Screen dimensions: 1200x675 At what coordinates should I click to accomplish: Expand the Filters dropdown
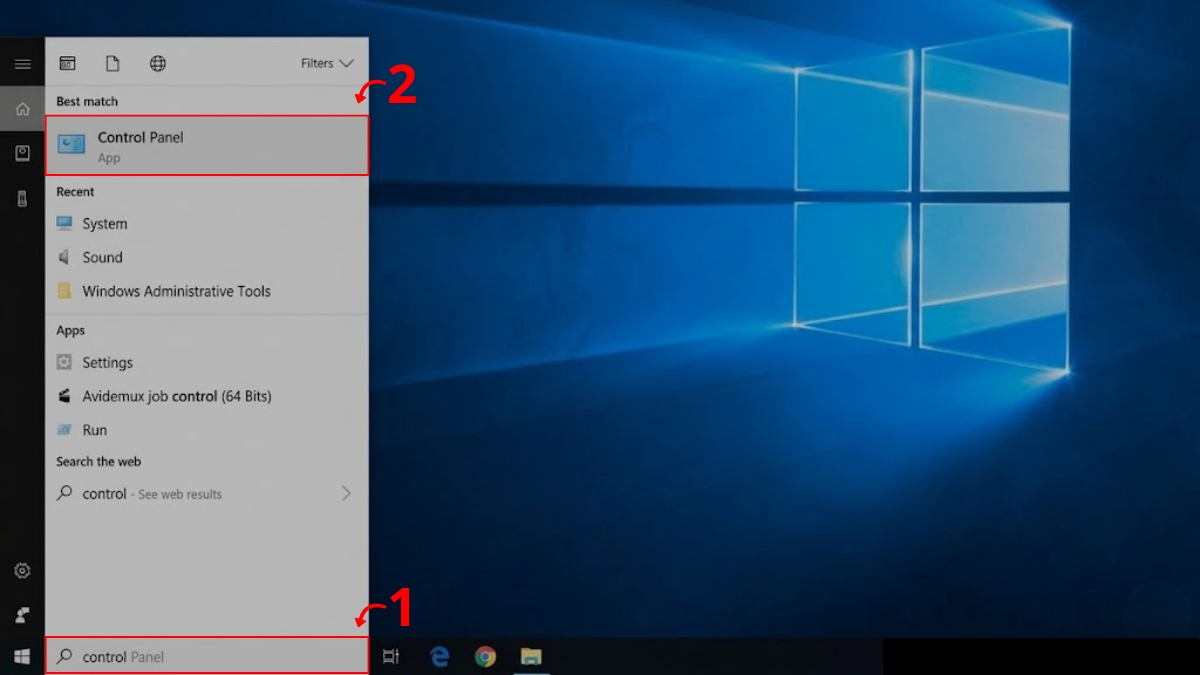[327, 64]
